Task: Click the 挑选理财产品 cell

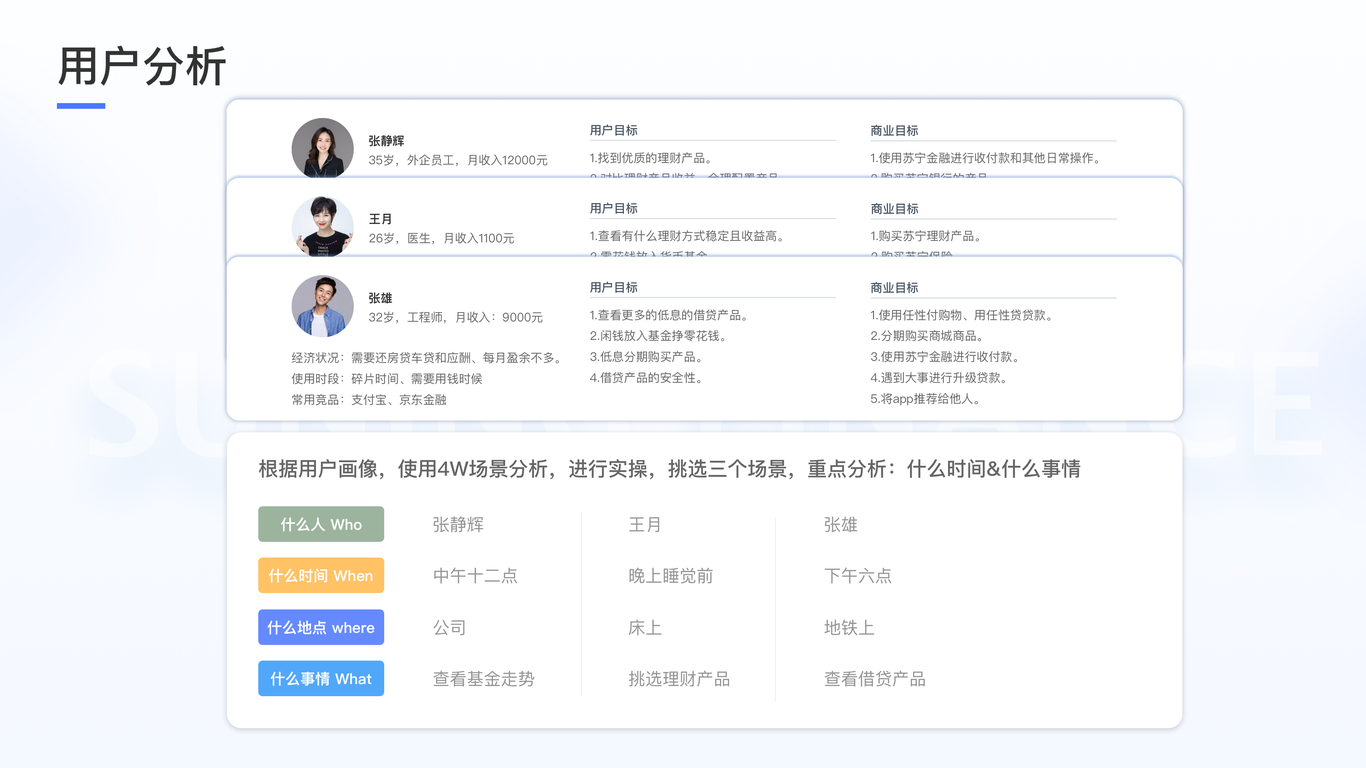Action: pos(679,679)
